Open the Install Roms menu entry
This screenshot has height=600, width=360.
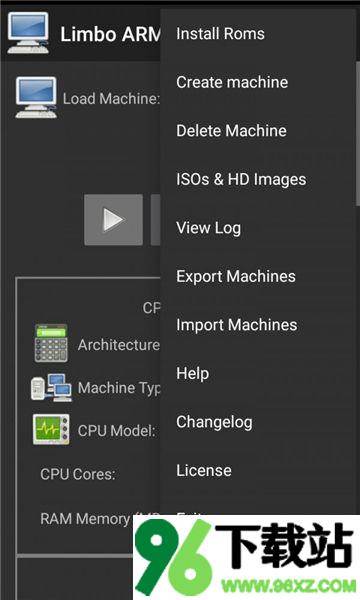point(258,34)
